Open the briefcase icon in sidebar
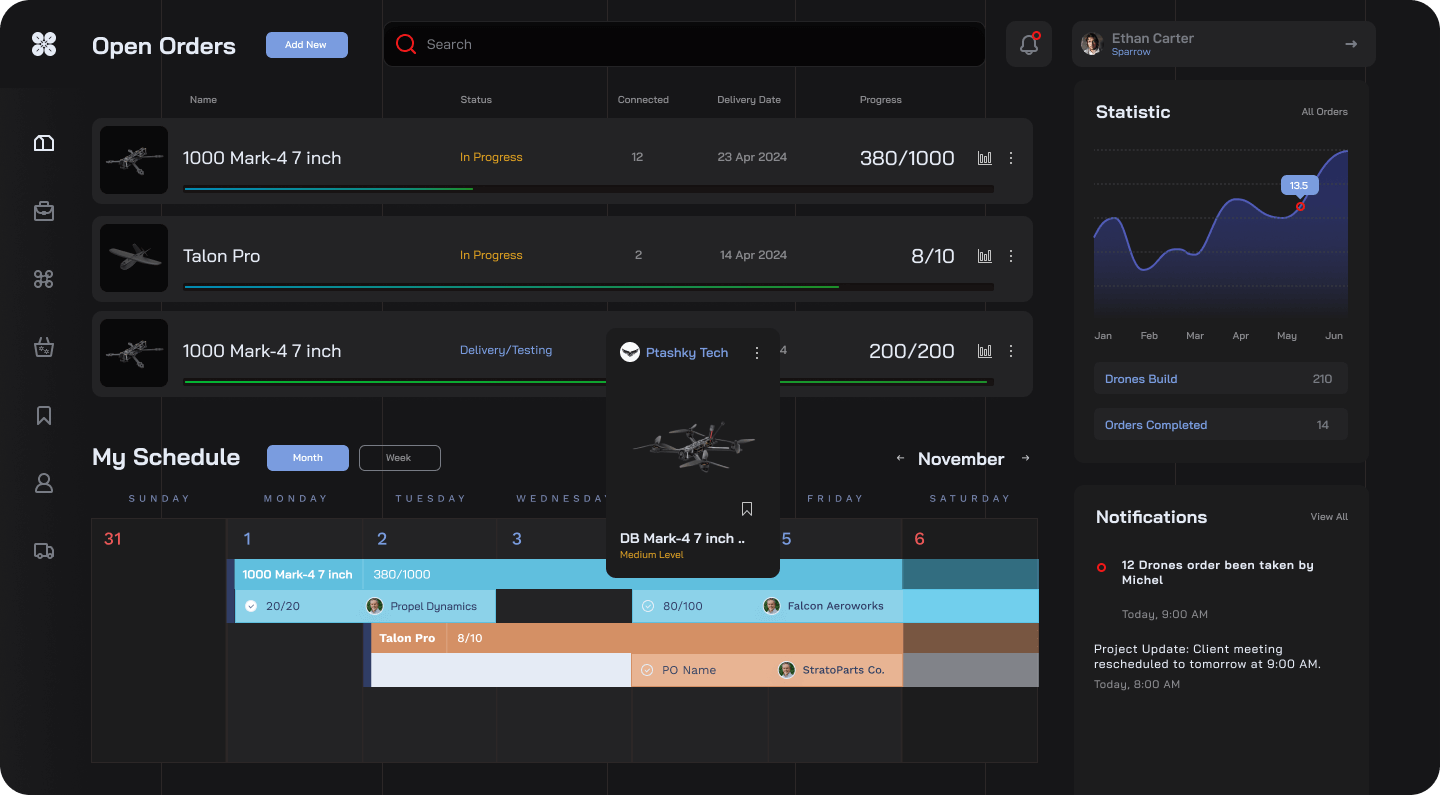This screenshot has width=1440, height=795. coord(44,211)
